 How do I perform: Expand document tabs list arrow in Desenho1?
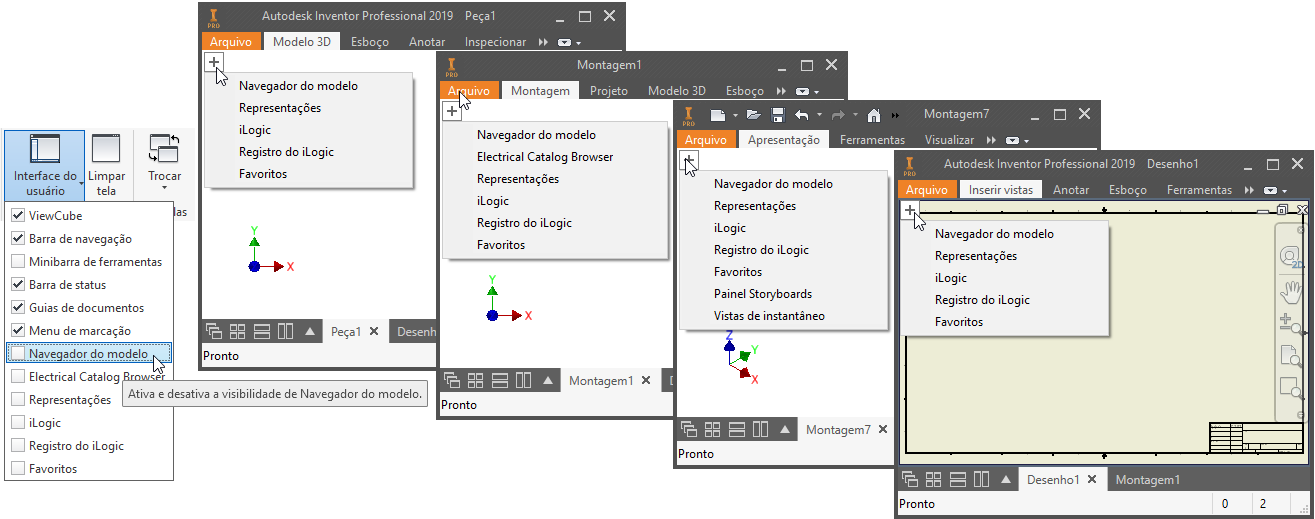coord(1006,480)
